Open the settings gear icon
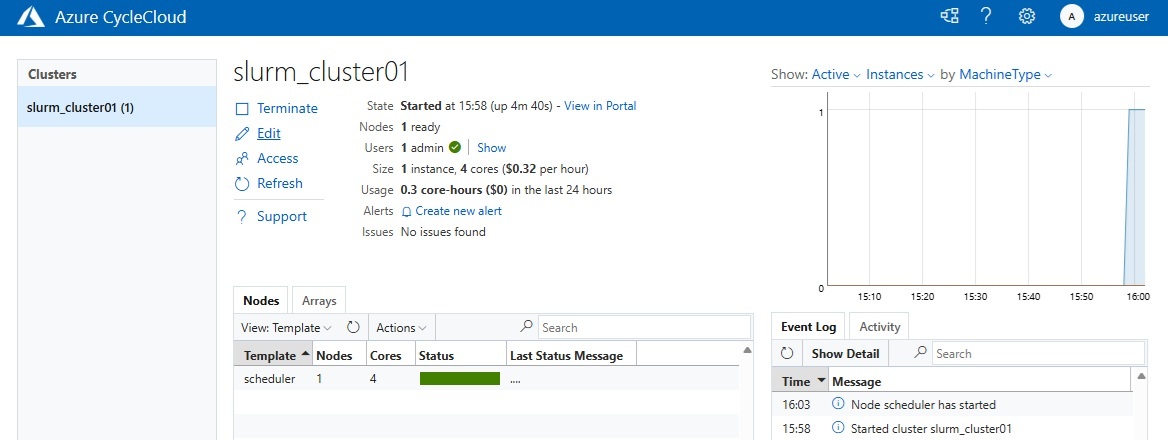The image size is (1168, 440). point(1026,16)
